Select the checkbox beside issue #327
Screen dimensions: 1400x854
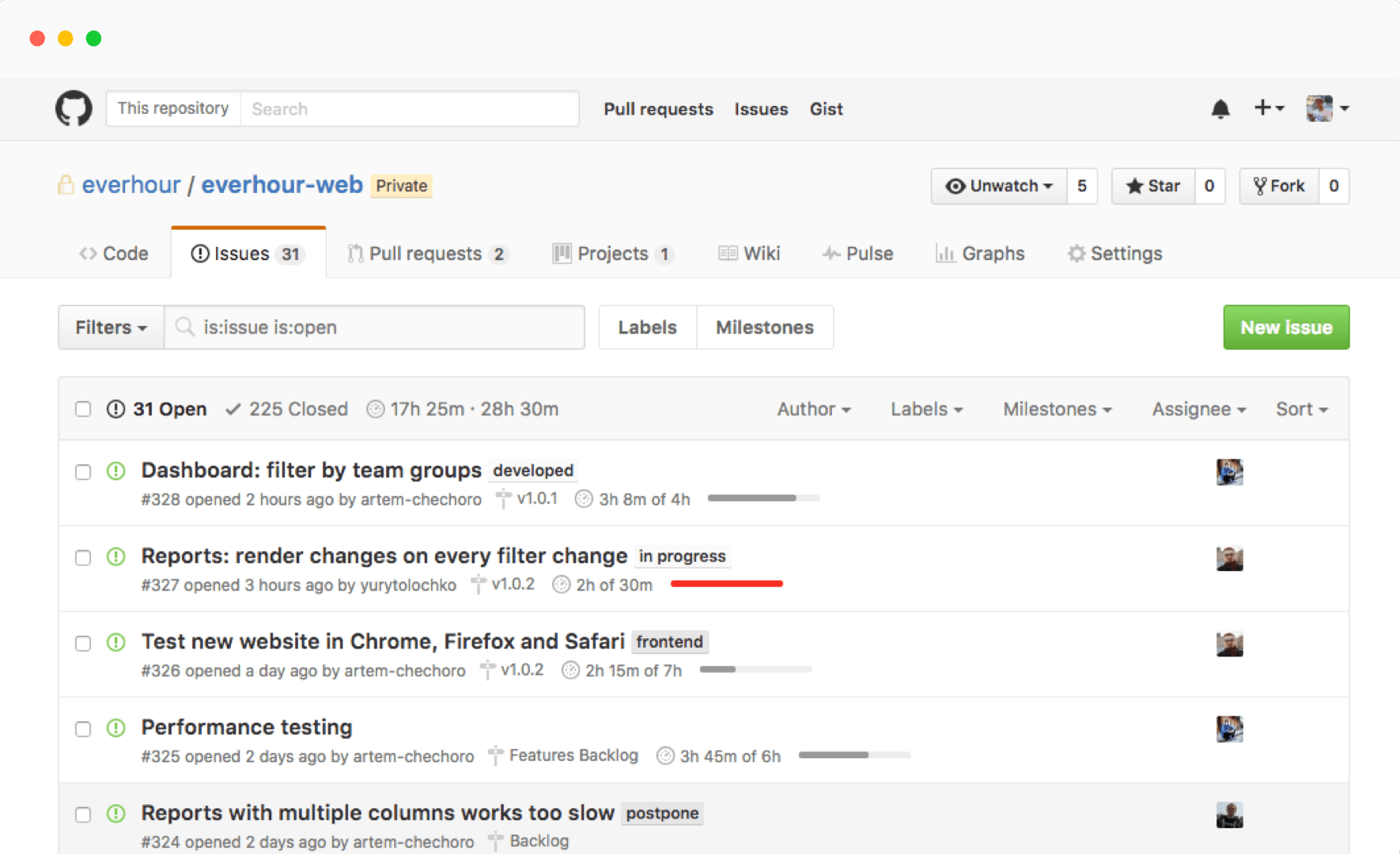click(83, 557)
